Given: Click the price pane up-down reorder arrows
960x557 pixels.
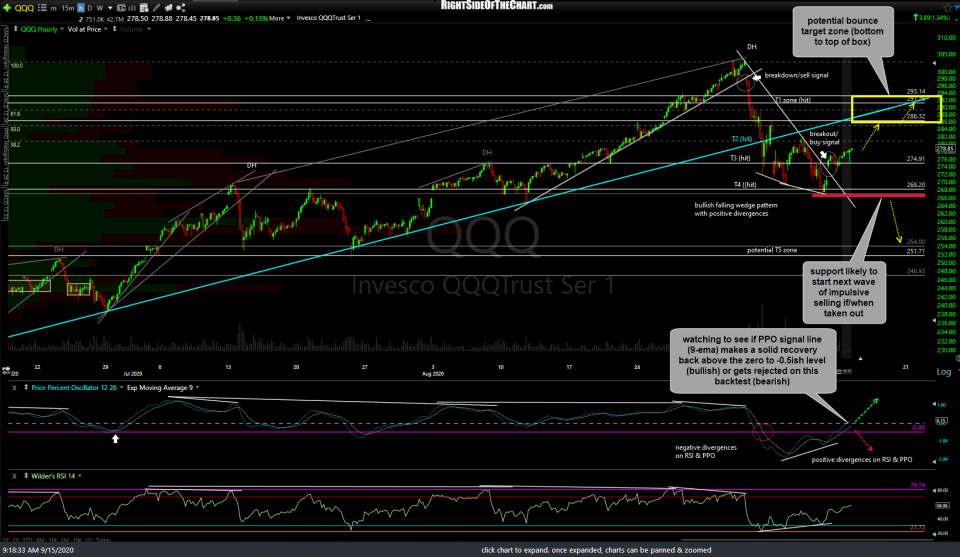Looking at the screenshot, I should (x=15, y=29).
